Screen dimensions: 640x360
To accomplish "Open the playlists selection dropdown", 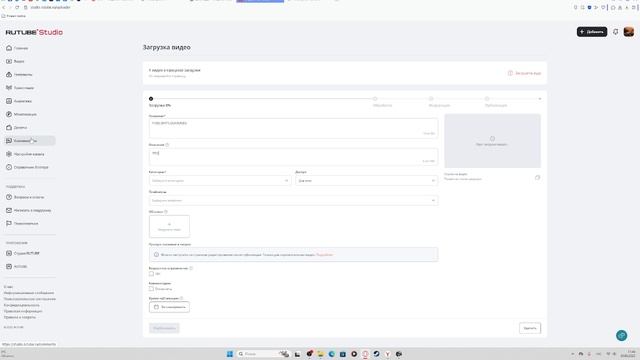I will pos(293,200).
